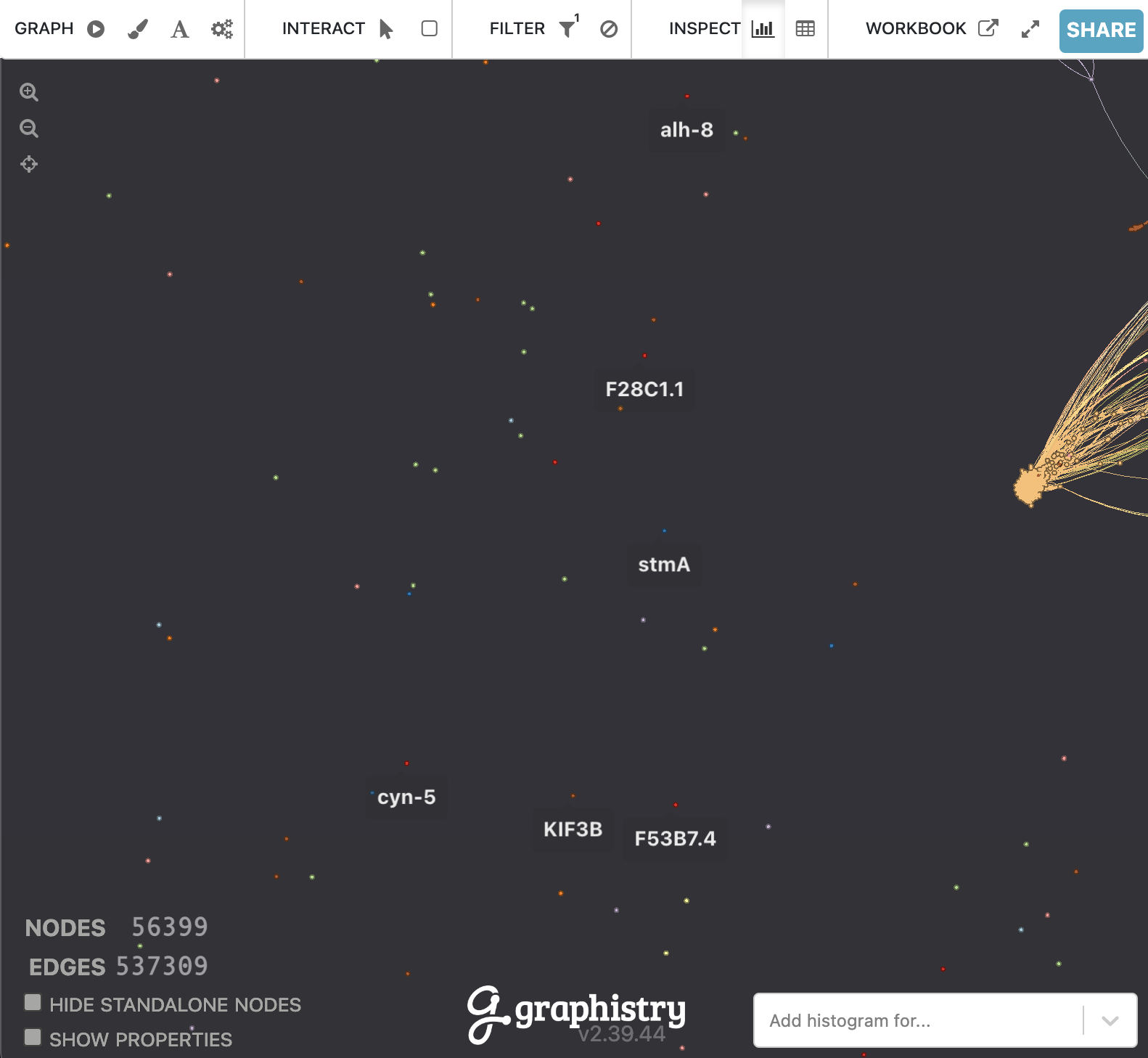Toggle the histogram inspector icon
Image resolution: width=1148 pixels, height=1058 pixels.
(x=763, y=29)
